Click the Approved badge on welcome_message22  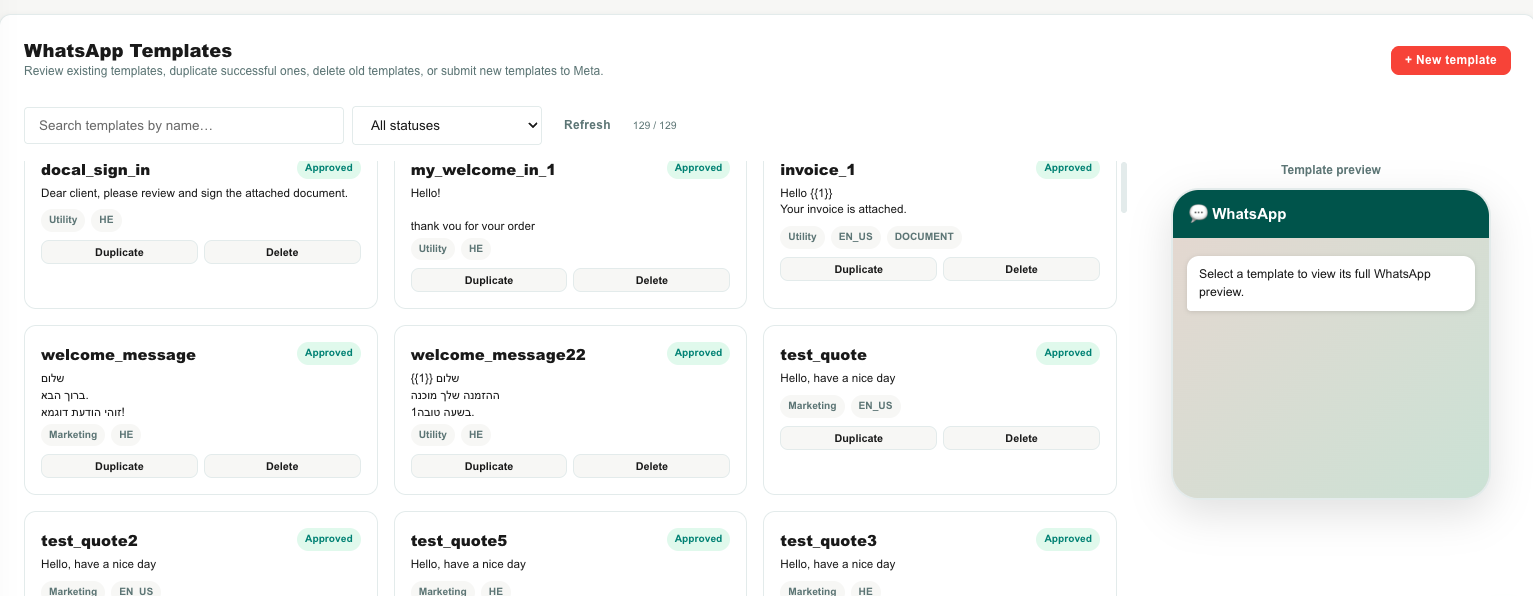[x=698, y=353]
